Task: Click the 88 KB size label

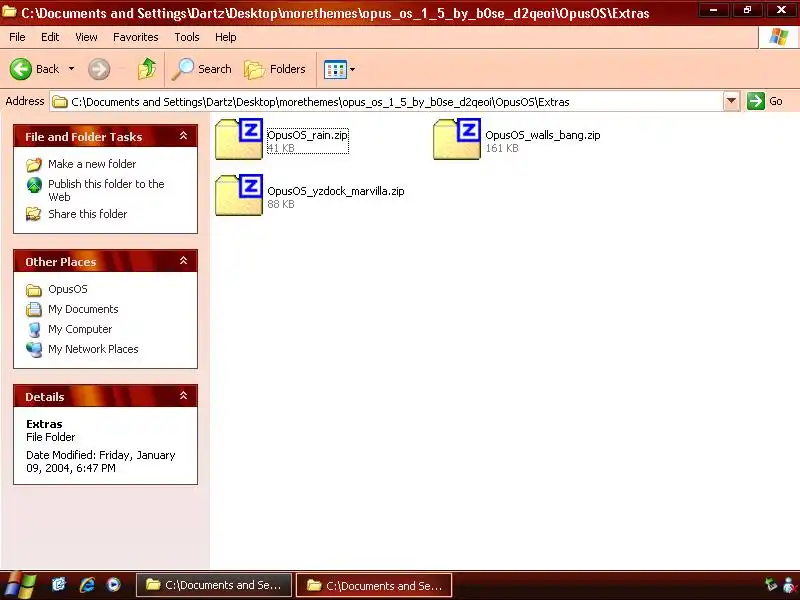Action: tap(281, 204)
